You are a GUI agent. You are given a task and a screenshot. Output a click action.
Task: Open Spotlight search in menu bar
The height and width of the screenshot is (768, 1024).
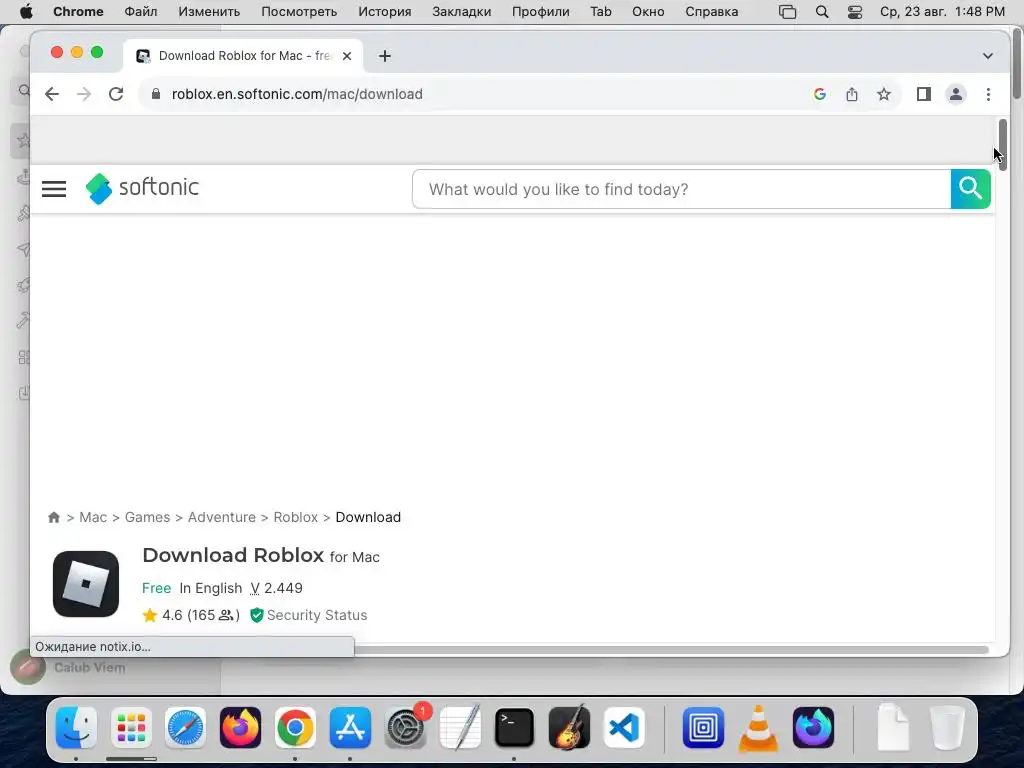[822, 12]
